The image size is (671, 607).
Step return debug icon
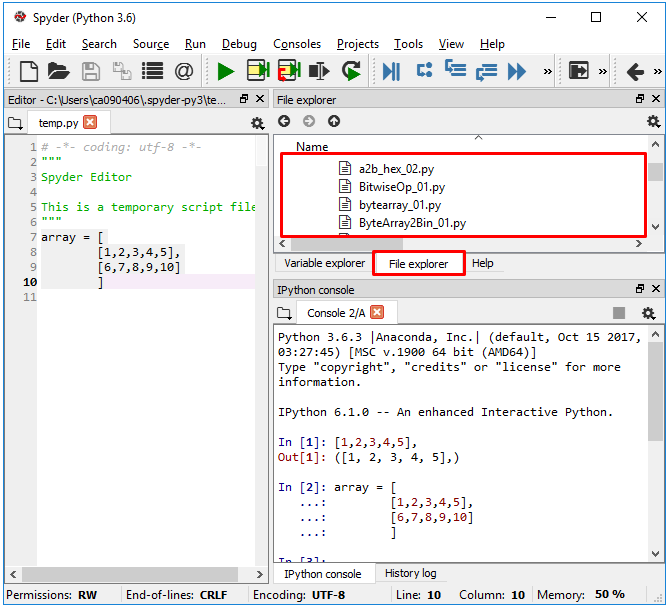point(486,72)
